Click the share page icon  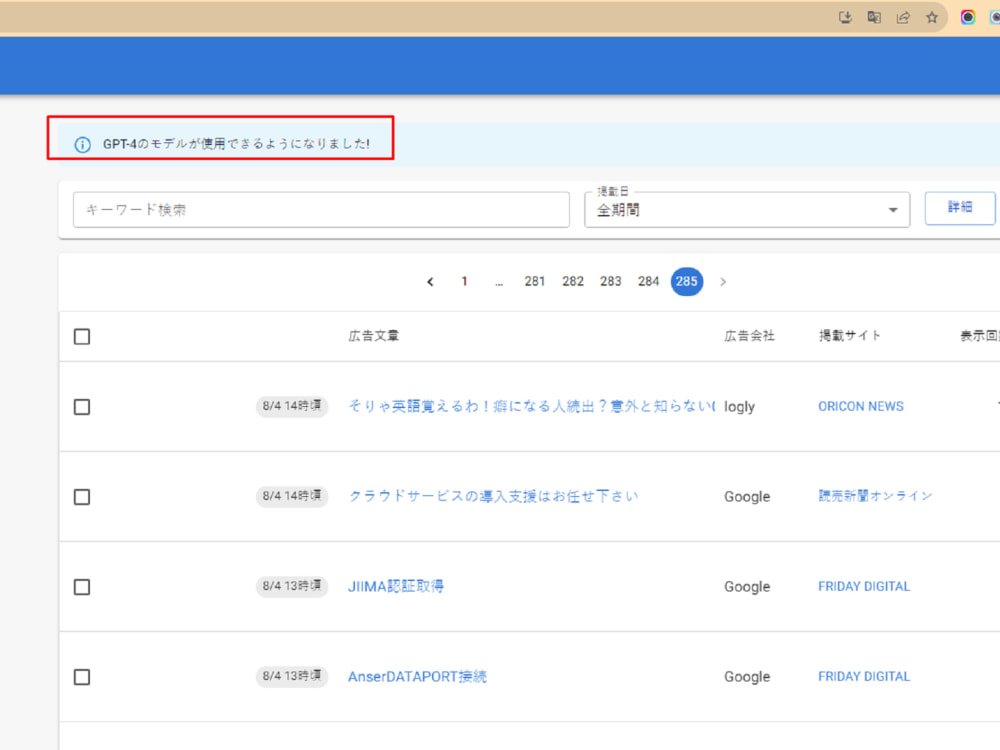[x=903, y=17]
